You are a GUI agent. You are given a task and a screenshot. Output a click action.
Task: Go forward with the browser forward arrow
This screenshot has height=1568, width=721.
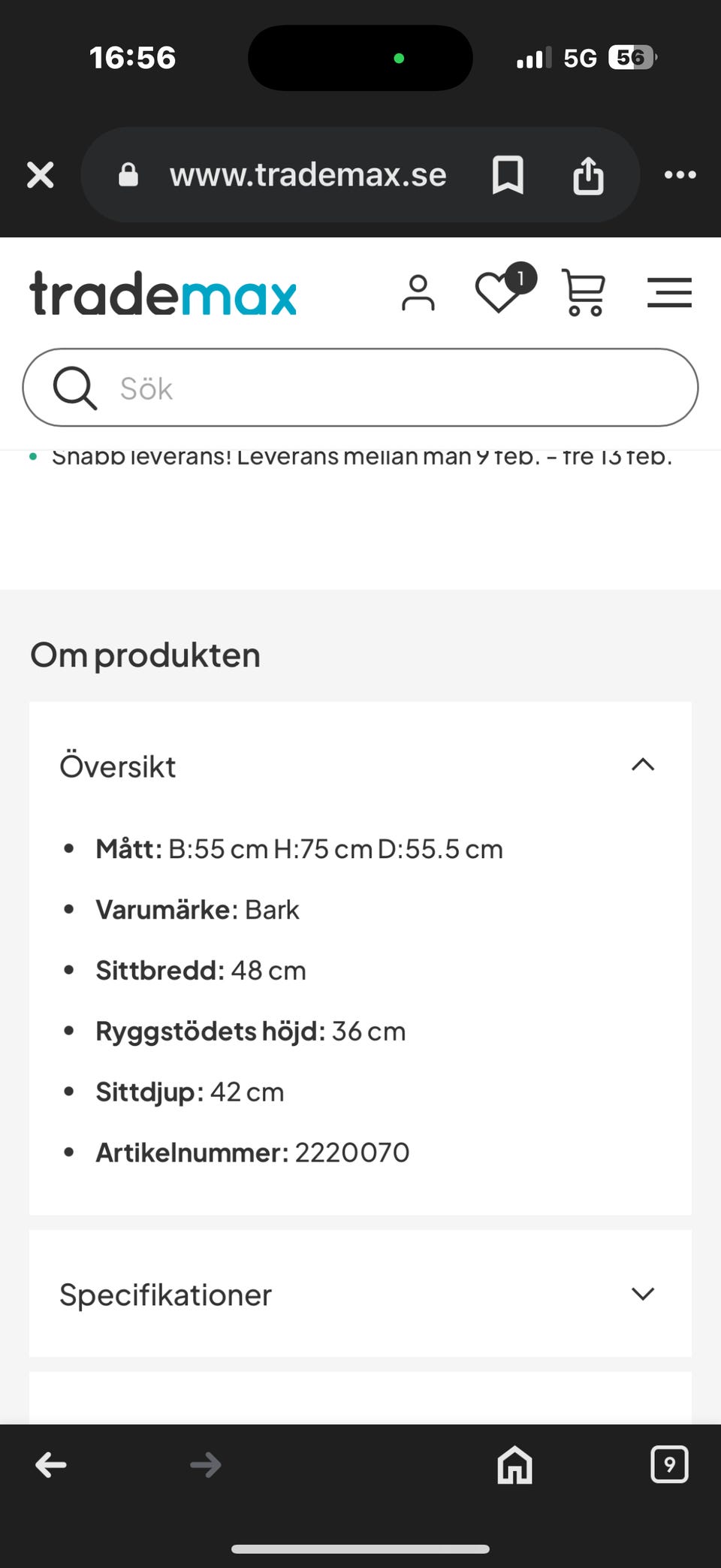[205, 1464]
